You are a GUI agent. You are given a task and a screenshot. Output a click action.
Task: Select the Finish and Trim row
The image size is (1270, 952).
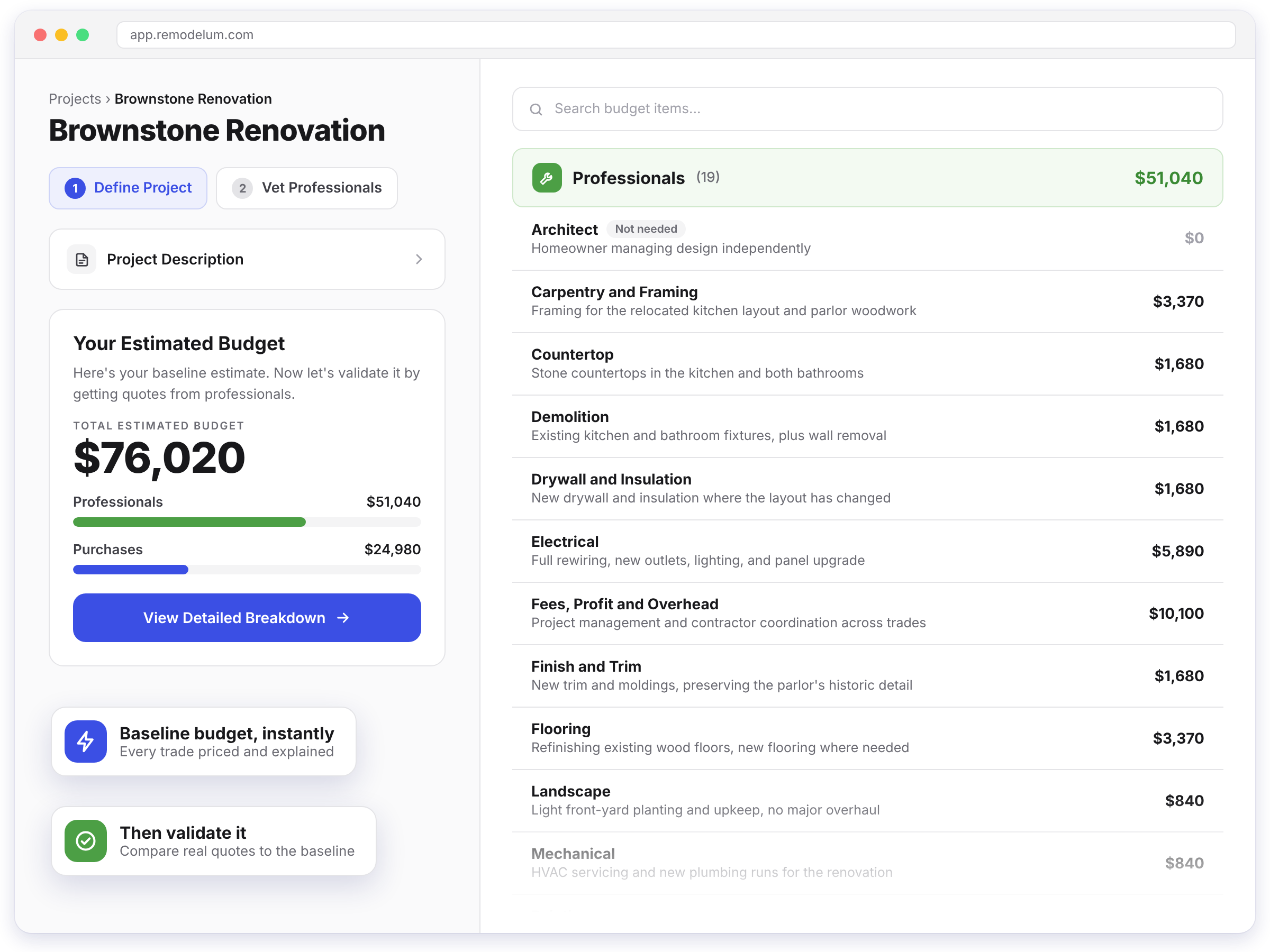pyautogui.click(x=867, y=676)
